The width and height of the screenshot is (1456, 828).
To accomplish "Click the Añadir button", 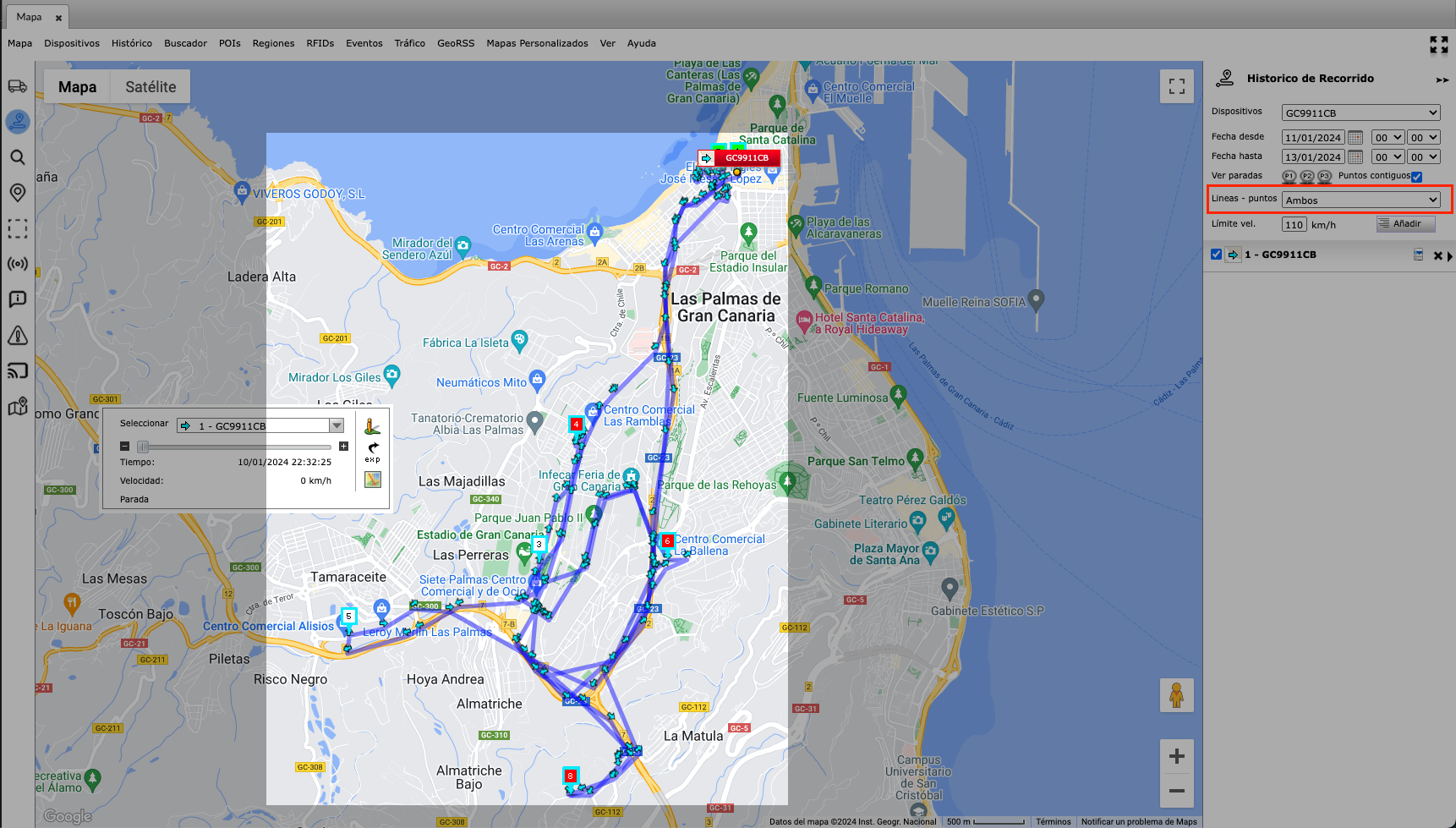I will (1405, 223).
